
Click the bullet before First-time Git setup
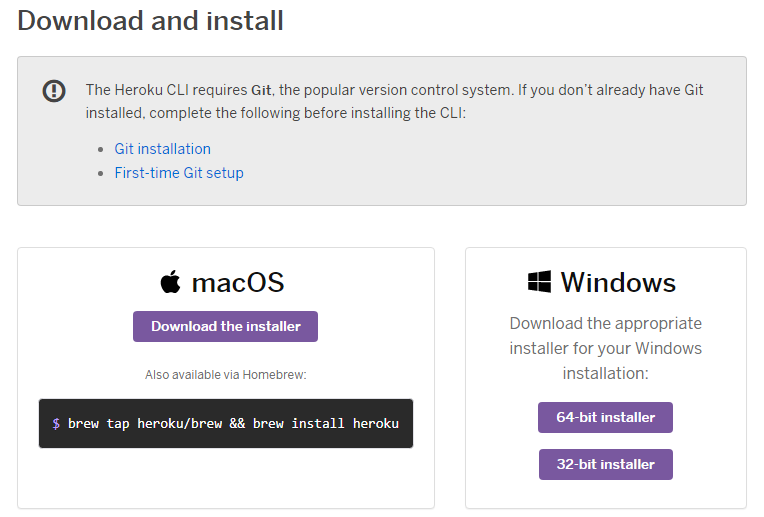pos(101,173)
